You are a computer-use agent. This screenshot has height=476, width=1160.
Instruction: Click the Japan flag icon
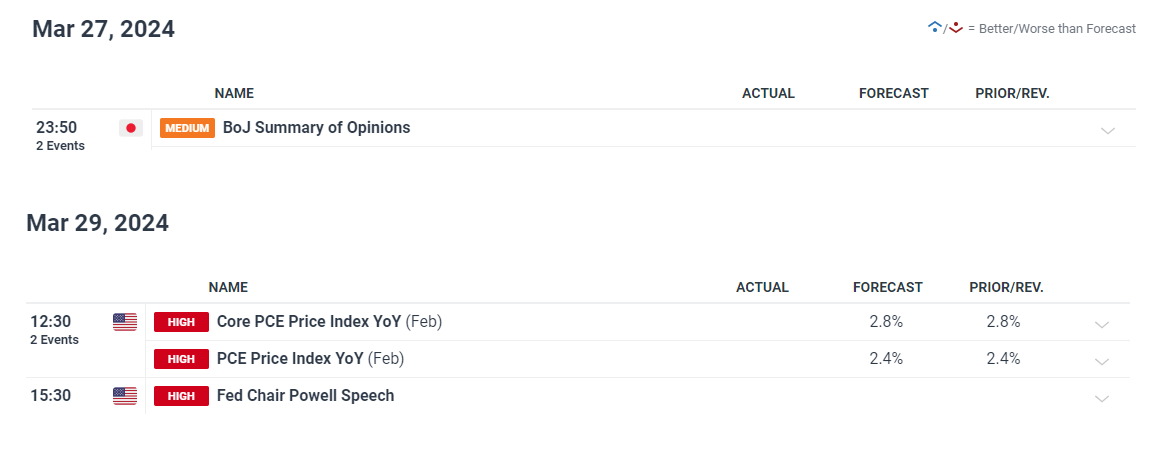point(130,128)
